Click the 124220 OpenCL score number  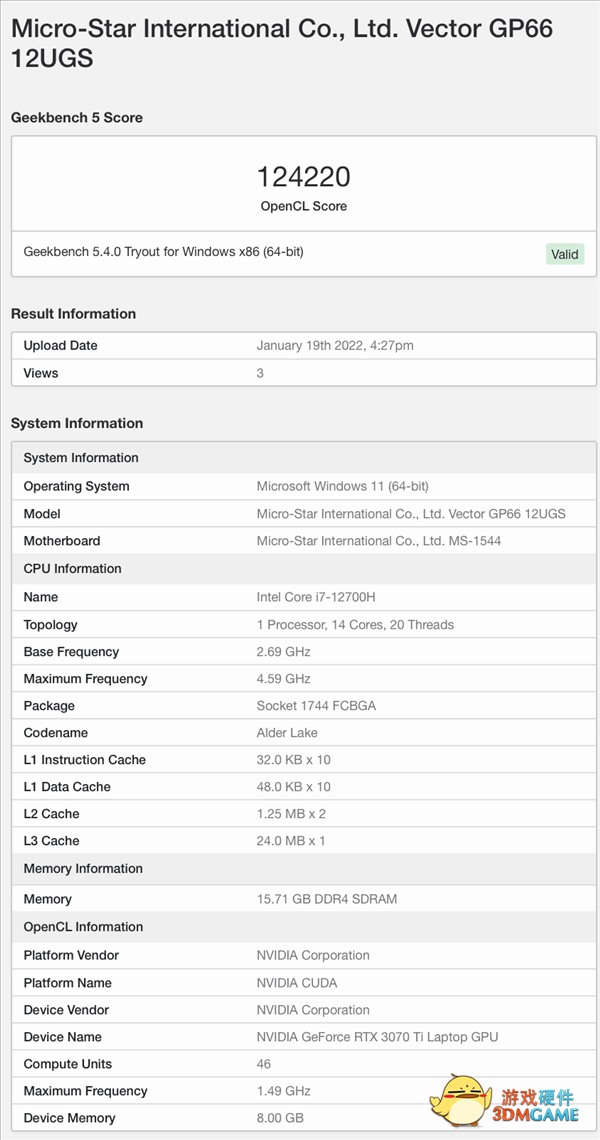303,177
